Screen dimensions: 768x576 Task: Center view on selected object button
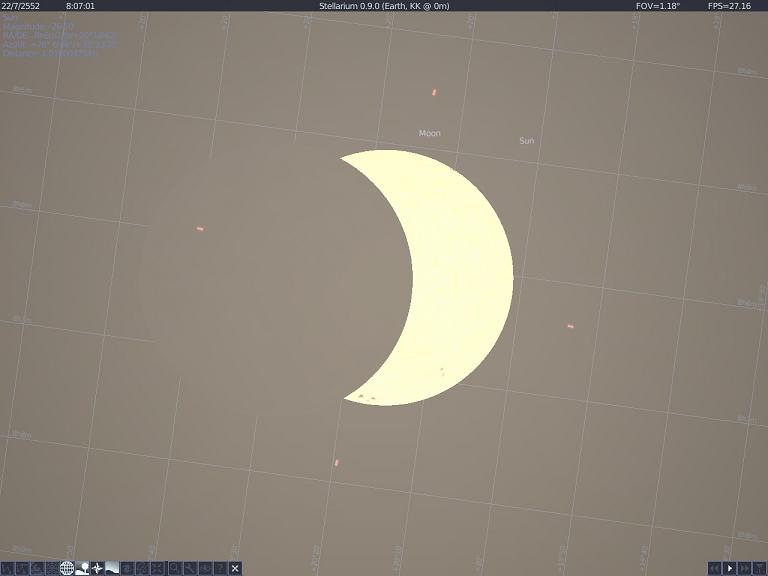coord(157,568)
